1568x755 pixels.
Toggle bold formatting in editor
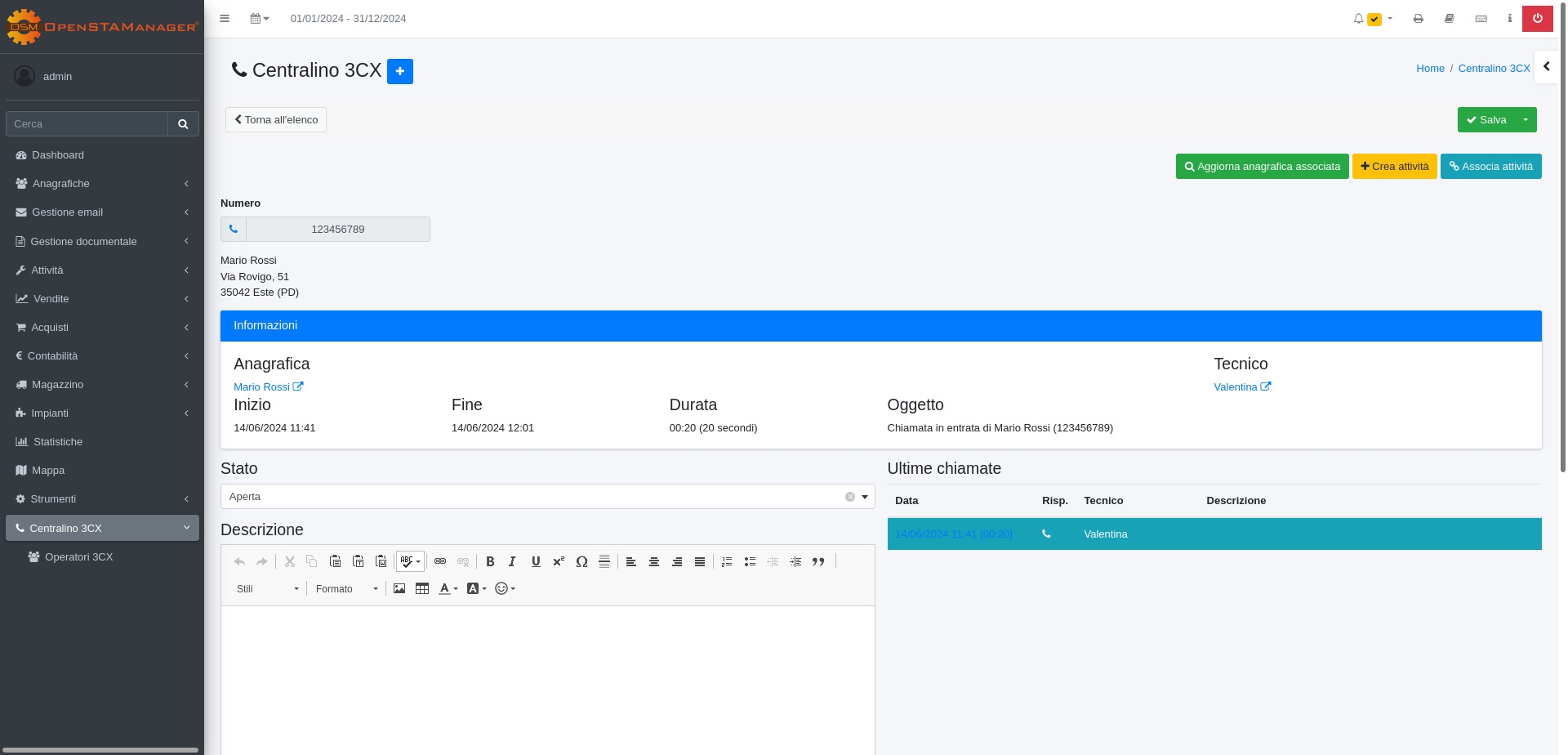[490, 561]
